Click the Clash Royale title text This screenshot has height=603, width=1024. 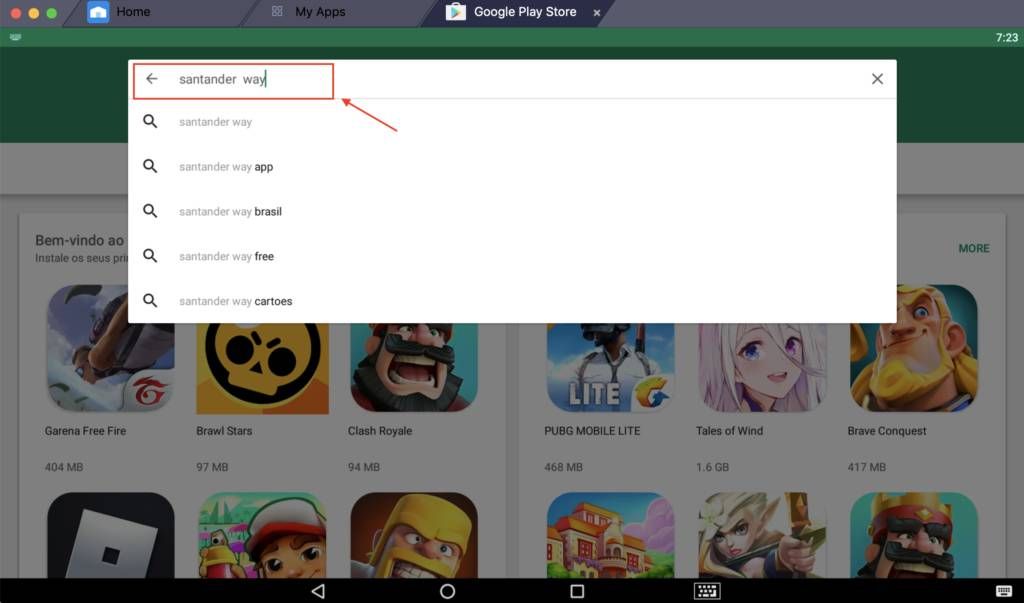point(380,431)
